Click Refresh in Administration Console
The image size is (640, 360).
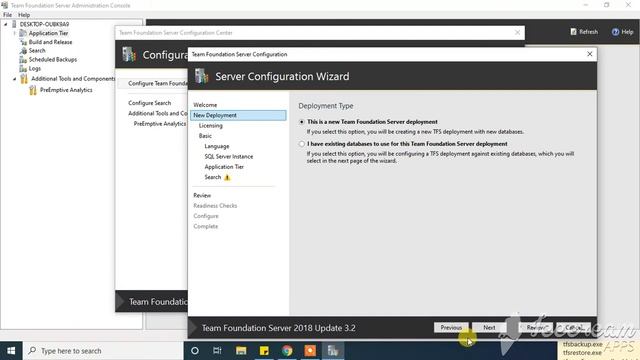tap(584, 31)
